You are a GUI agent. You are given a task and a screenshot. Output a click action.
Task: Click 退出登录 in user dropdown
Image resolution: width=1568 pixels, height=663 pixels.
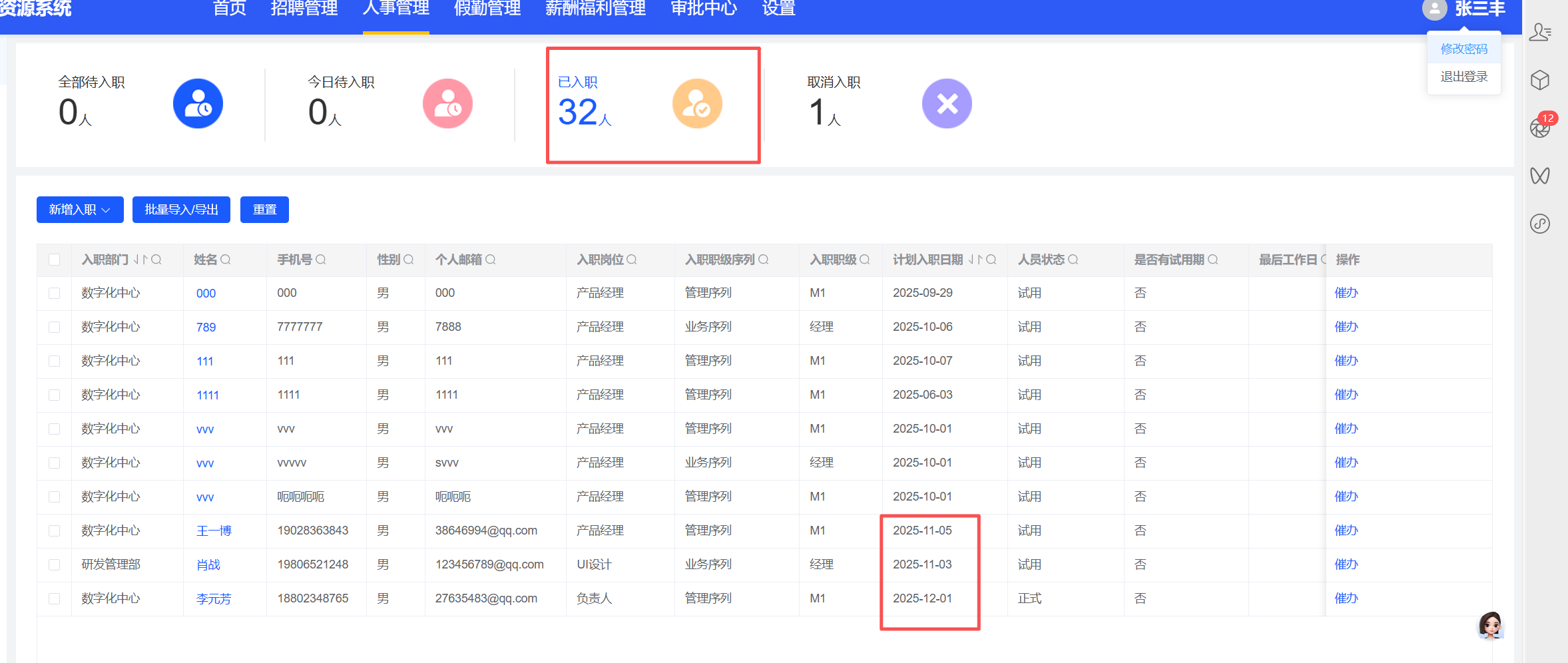(x=1463, y=77)
